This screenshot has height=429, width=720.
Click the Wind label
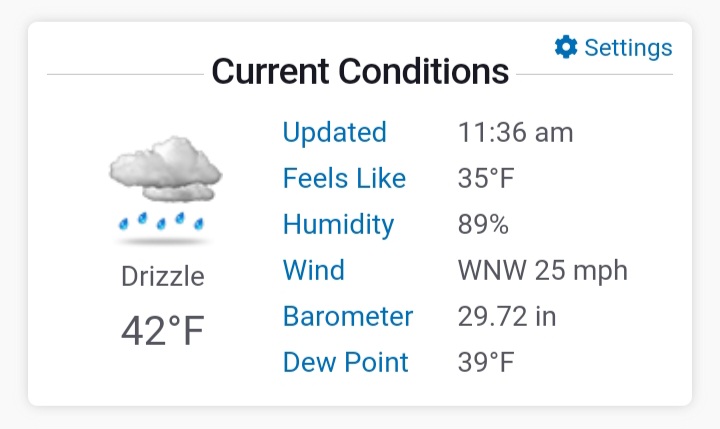click(314, 270)
